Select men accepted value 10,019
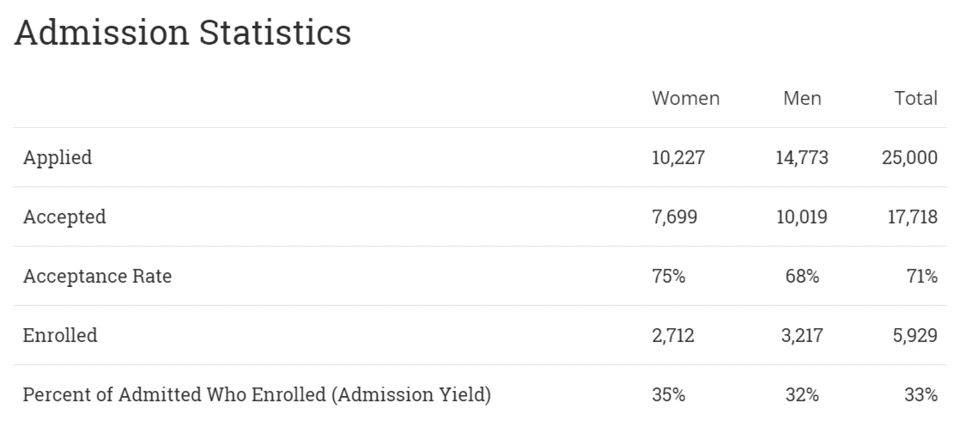966x421 pixels. [x=802, y=217]
